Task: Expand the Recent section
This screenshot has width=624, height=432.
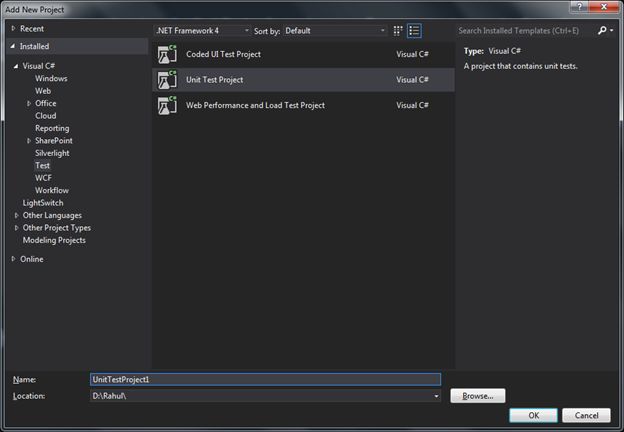Action: point(14,28)
